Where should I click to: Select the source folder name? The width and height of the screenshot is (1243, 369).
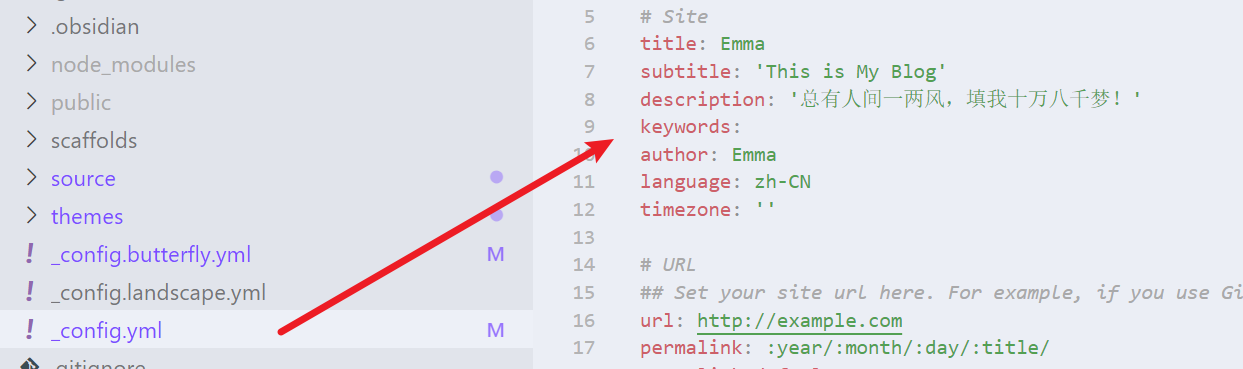click(x=83, y=179)
